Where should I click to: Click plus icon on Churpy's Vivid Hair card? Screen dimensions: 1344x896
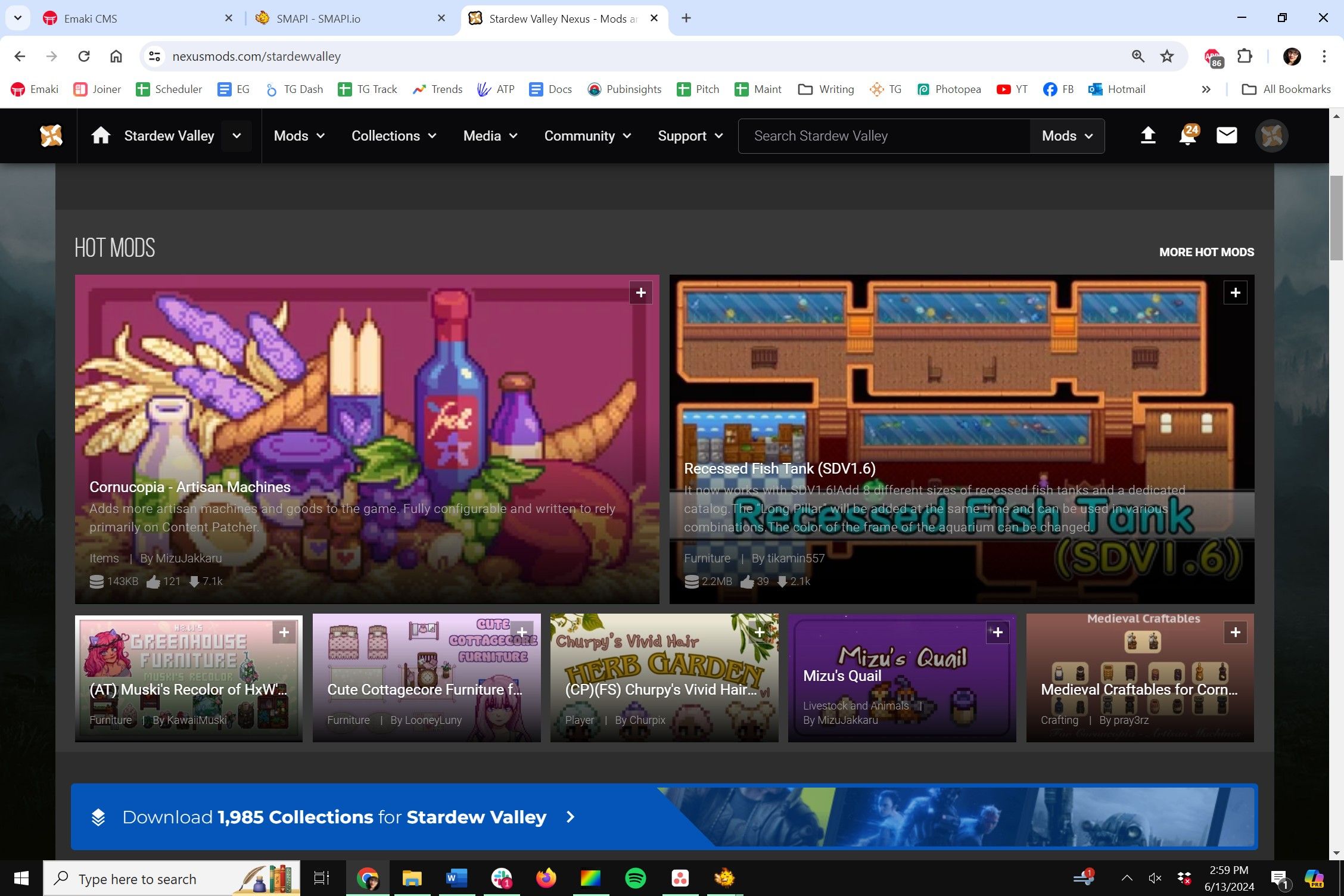tap(760, 632)
